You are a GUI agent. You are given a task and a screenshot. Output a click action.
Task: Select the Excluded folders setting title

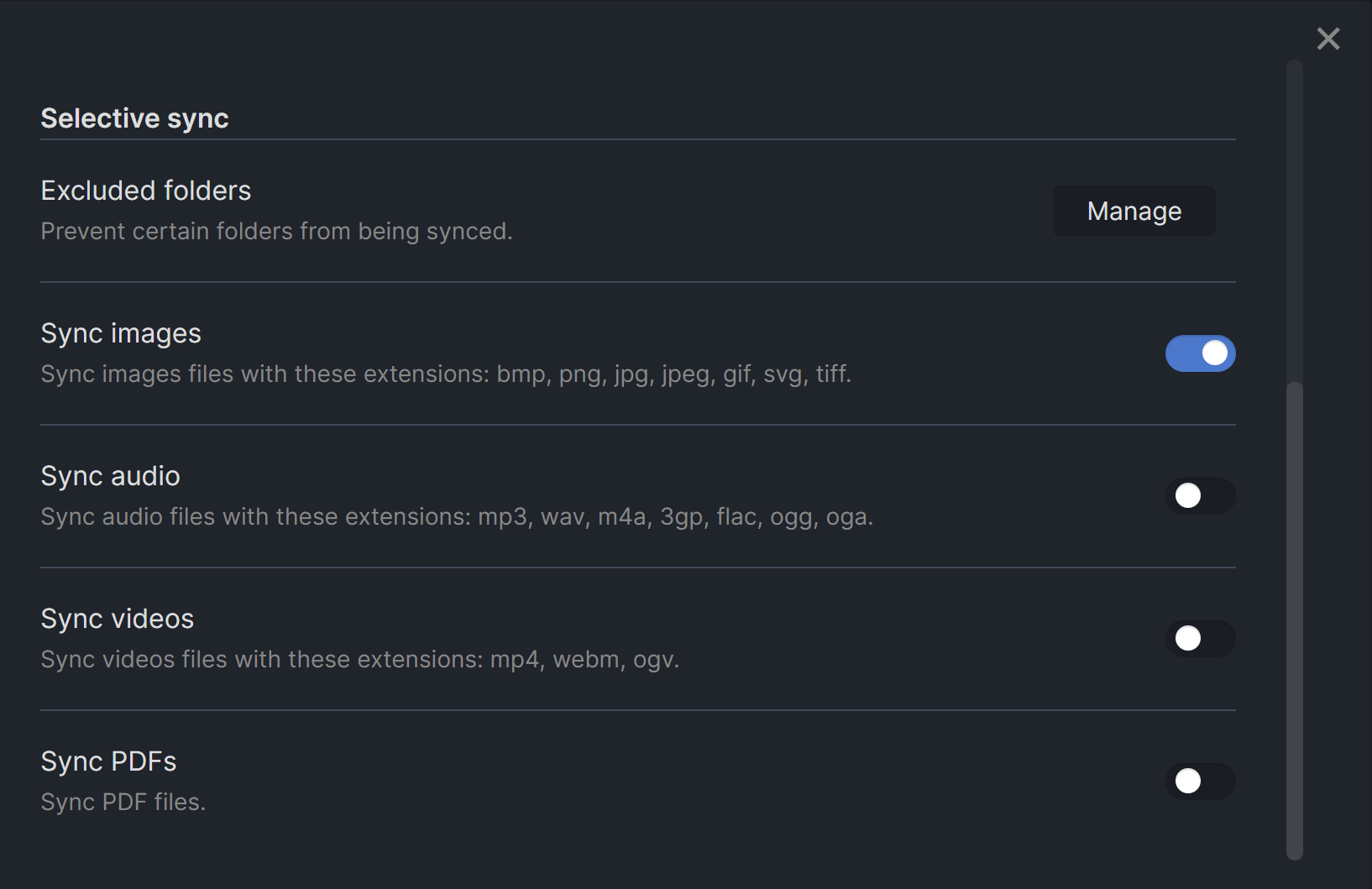146,191
